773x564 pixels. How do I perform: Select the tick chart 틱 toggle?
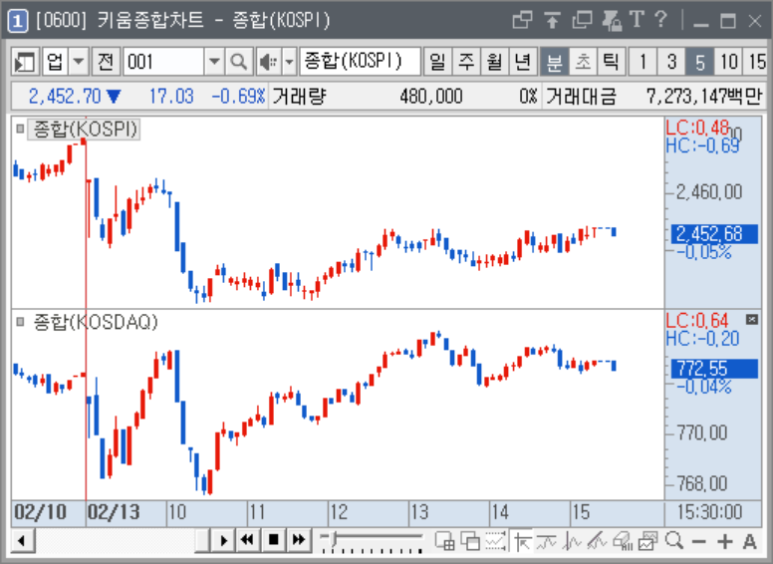[611, 62]
